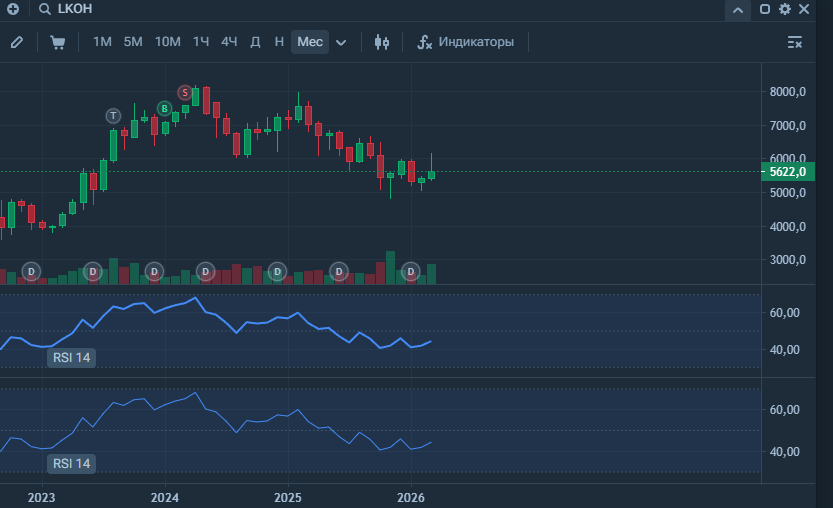
Task: Click the 2023 label on time axis
Action: [x=41, y=497]
